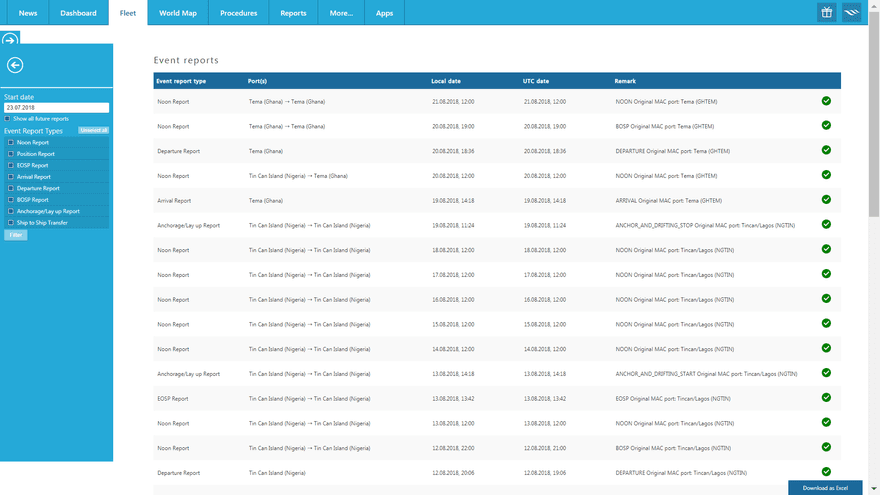Click green check for 20.08.2018 12:00 Noon Report
Image resolution: width=880 pixels, height=495 pixels.
(x=826, y=175)
